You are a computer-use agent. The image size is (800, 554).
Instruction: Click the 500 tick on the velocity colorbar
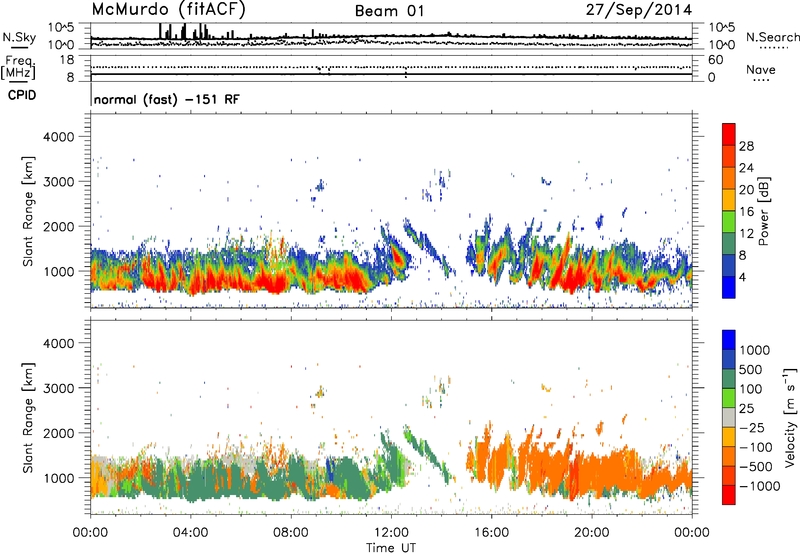coord(751,369)
